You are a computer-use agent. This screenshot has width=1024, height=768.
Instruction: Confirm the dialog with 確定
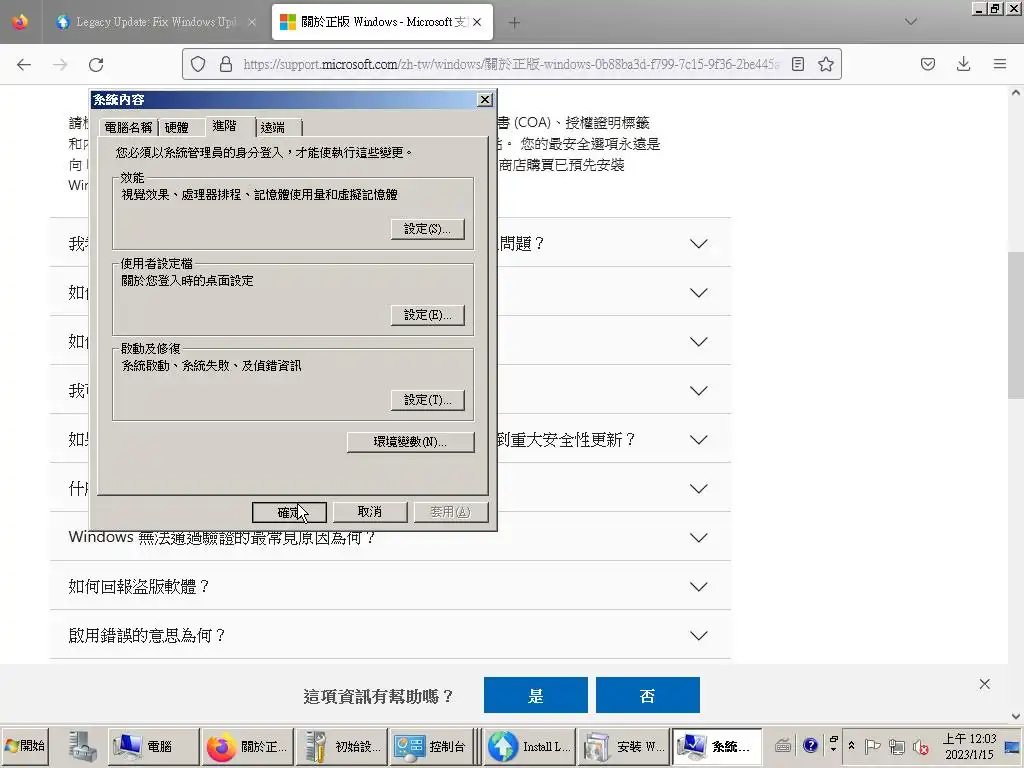pyautogui.click(x=289, y=513)
